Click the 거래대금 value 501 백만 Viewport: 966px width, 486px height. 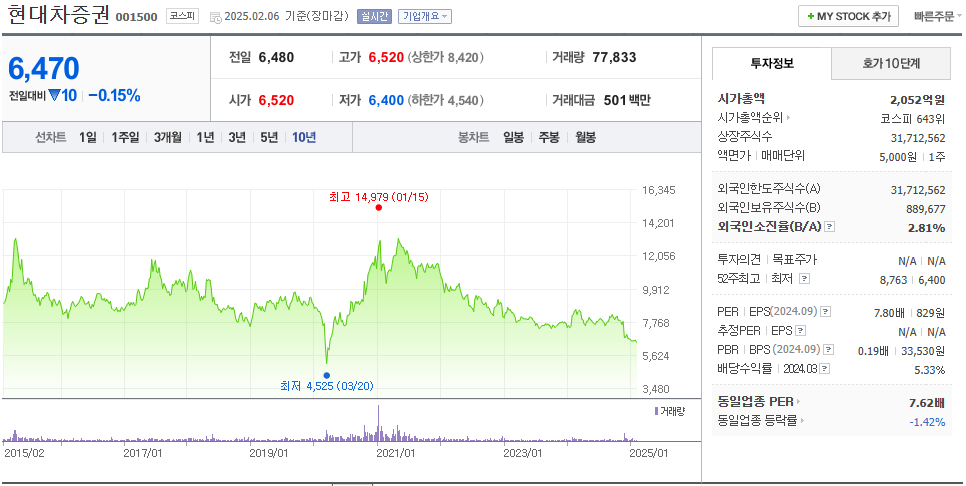tap(627, 100)
